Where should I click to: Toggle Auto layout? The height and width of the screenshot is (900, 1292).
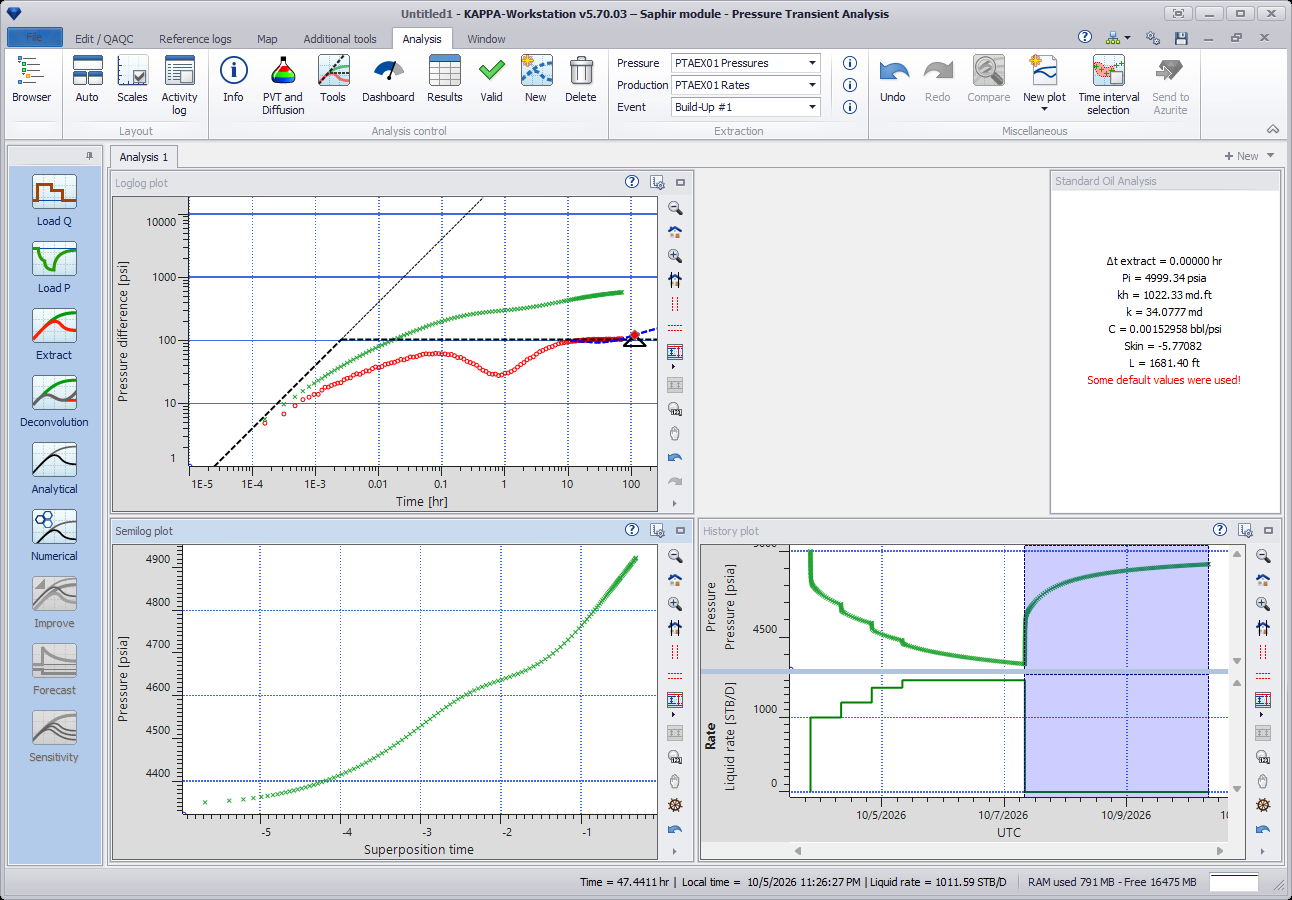click(x=87, y=80)
